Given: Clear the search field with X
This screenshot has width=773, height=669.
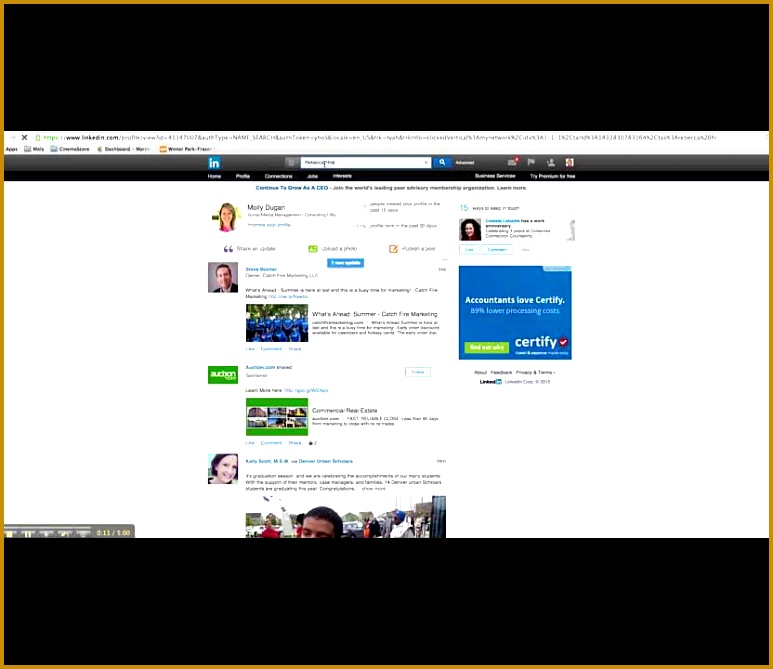Looking at the screenshot, I should [426, 162].
